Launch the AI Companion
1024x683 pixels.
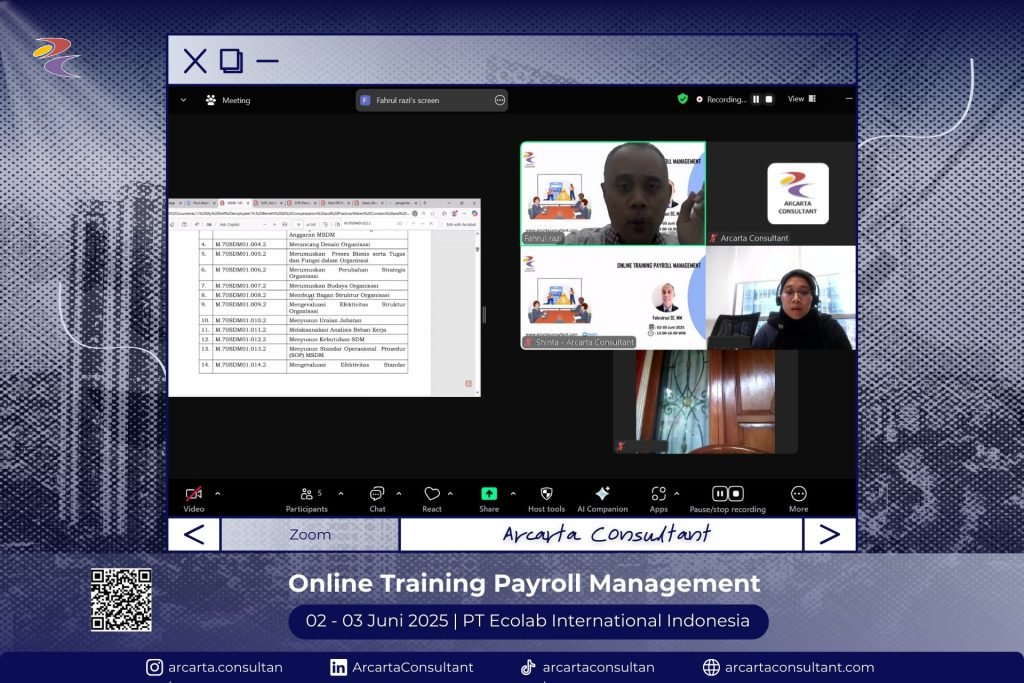coord(602,494)
